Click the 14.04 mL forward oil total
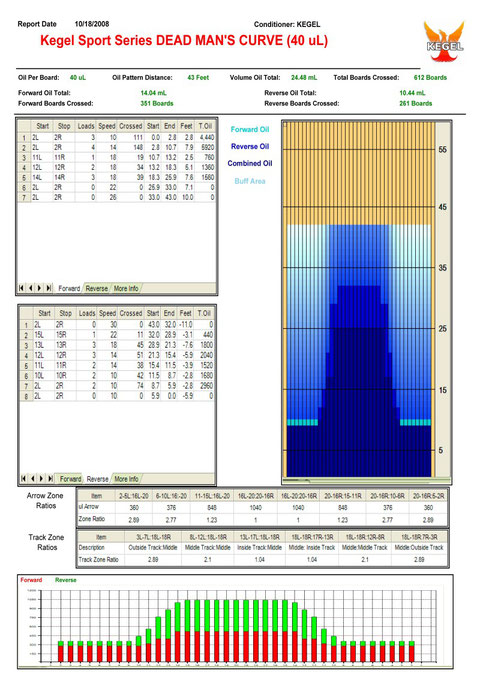This screenshot has height=688, width=480. (154, 93)
